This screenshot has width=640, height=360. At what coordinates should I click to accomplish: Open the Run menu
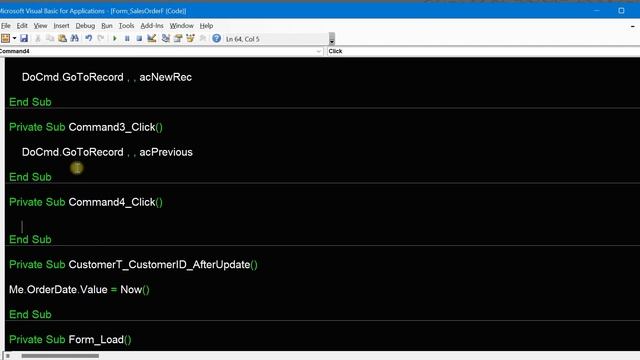(107, 25)
